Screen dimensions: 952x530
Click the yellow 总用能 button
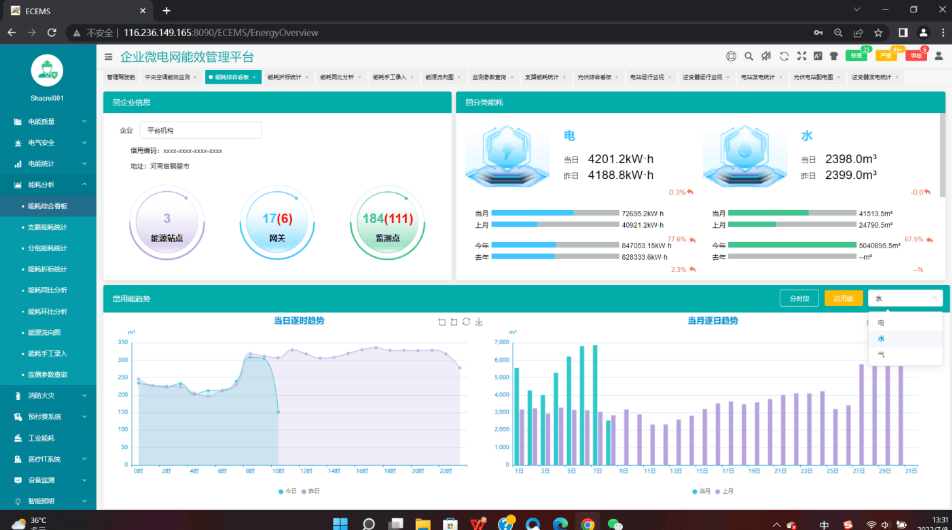[842, 298]
